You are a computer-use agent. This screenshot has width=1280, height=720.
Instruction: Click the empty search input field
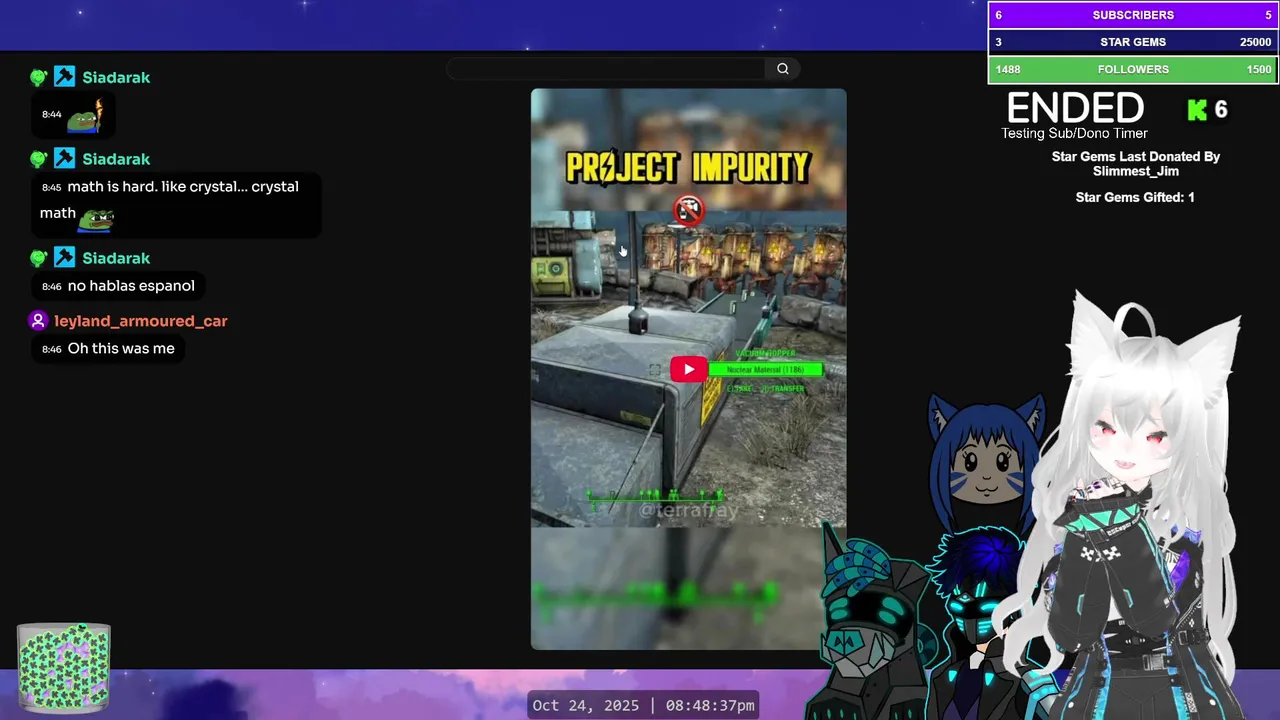point(606,69)
